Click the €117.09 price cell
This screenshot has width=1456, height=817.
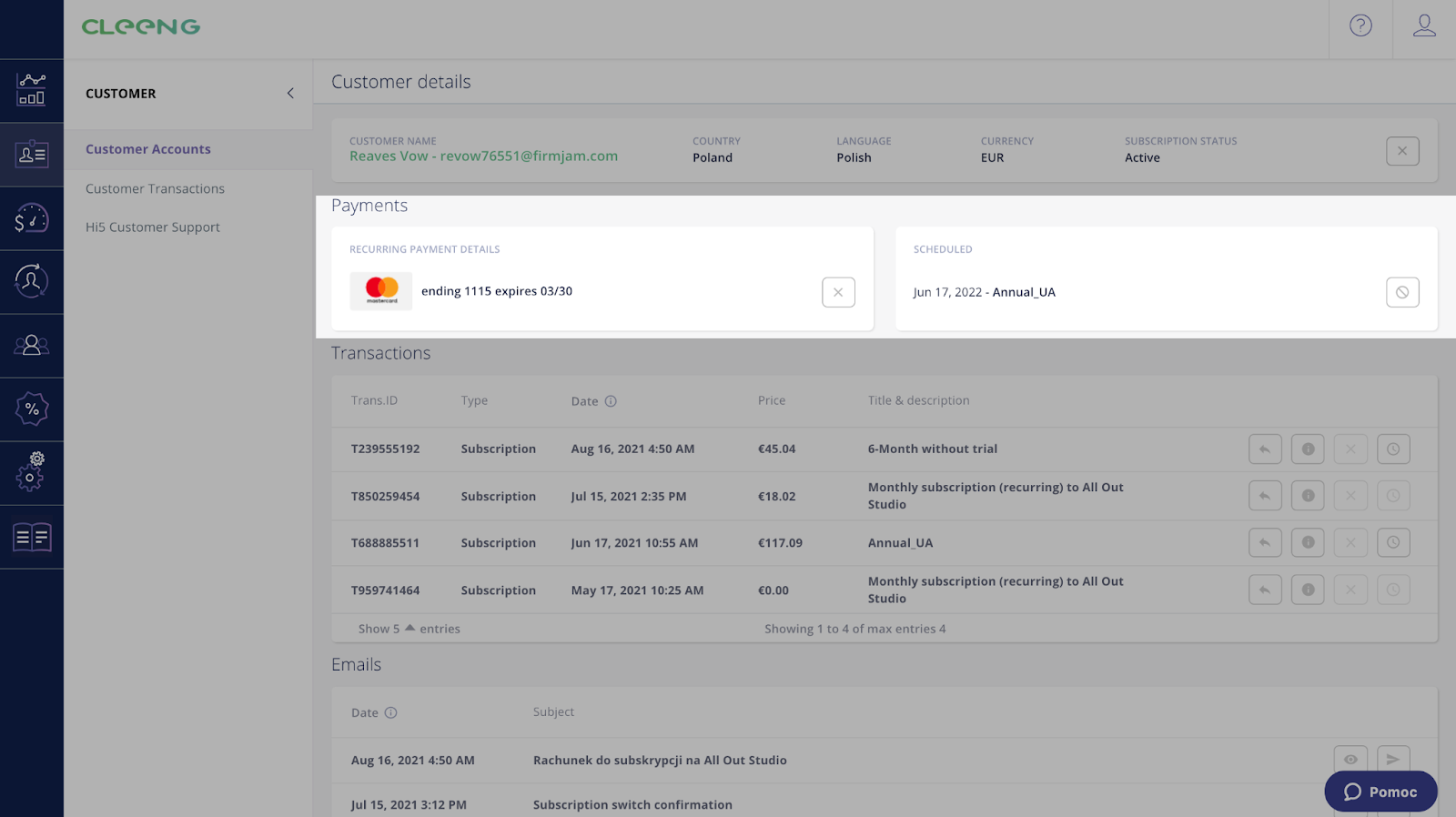[x=780, y=542]
